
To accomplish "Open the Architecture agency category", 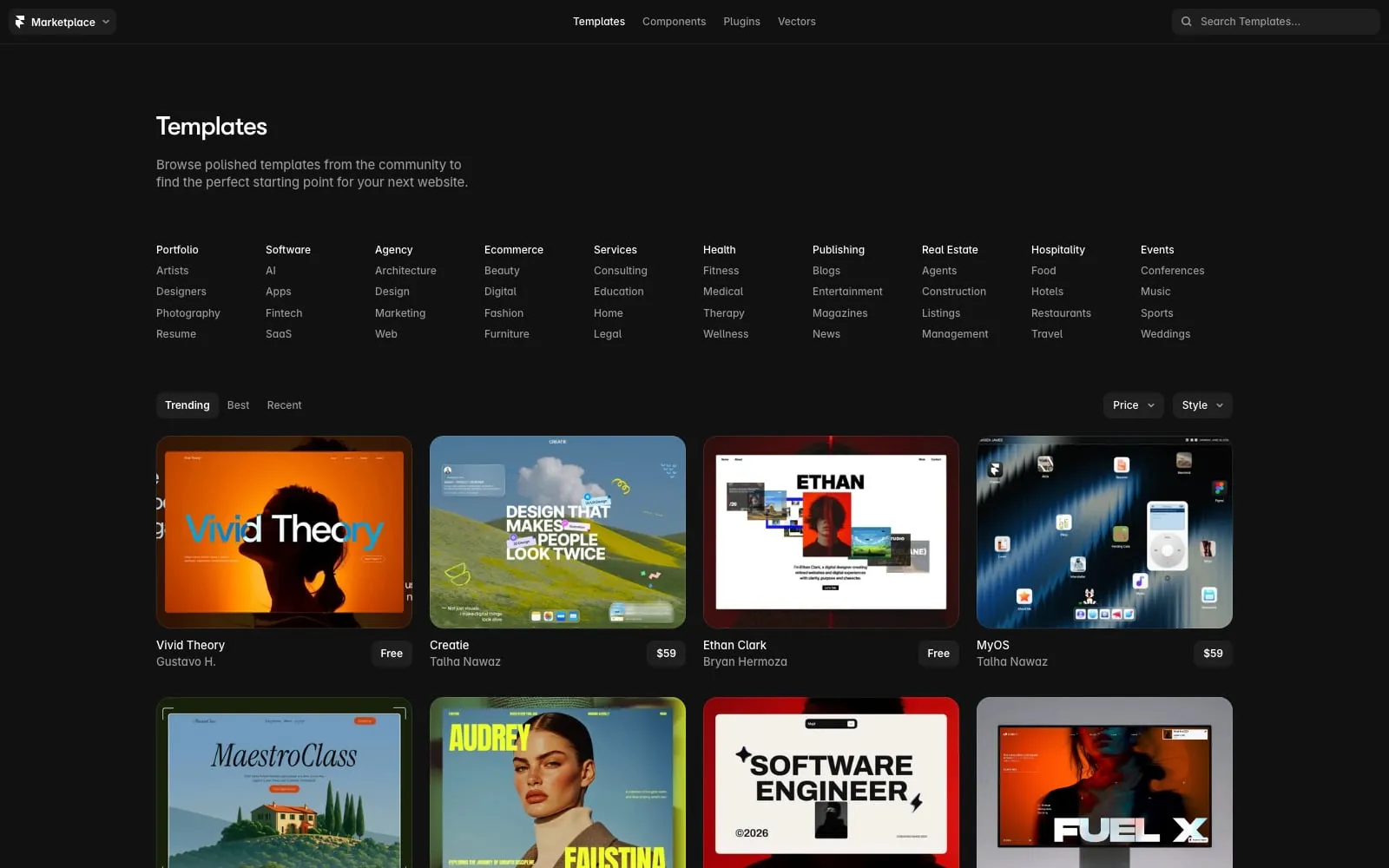I will (x=405, y=271).
